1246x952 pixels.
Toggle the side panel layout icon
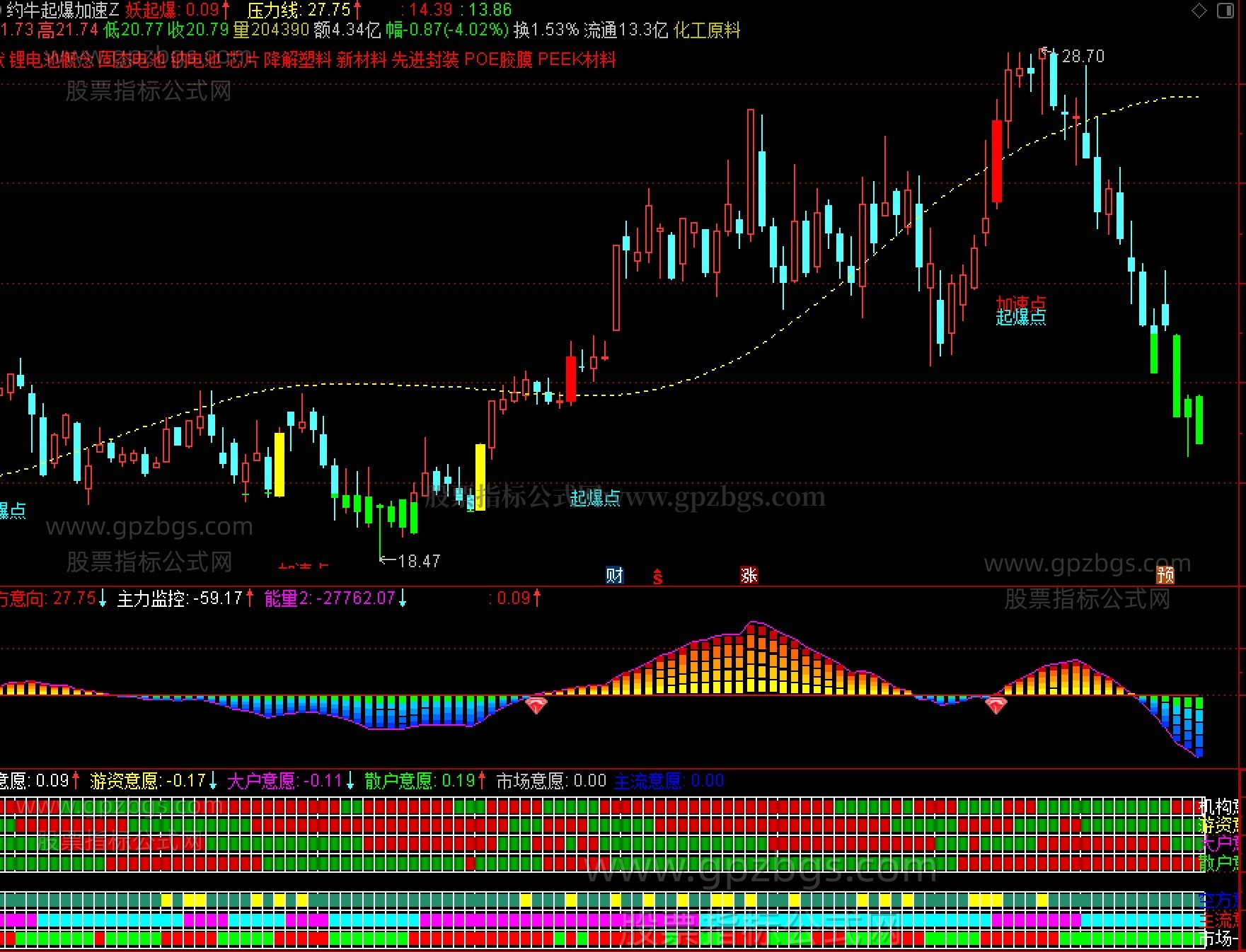pos(1225,11)
